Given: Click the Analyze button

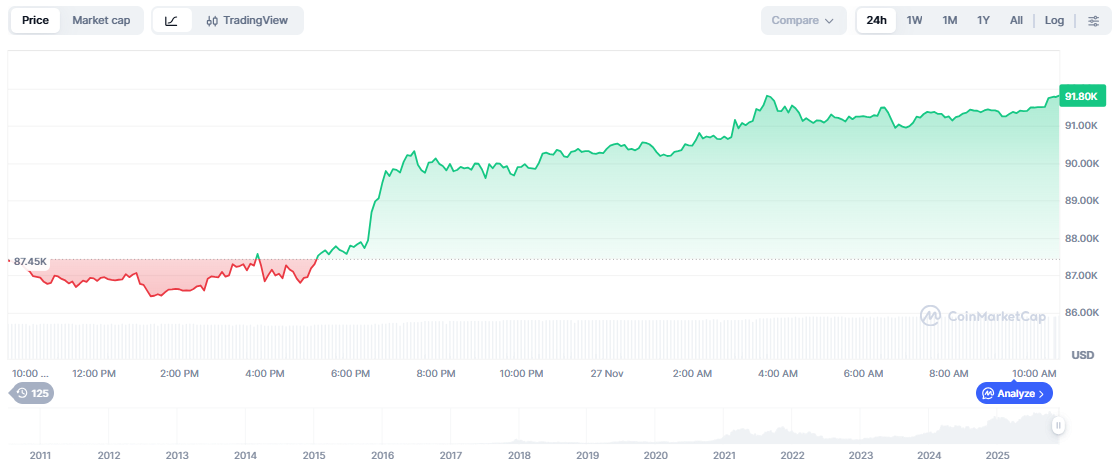Looking at the screenshot, I should pyautogui.click(x=1014, y=393).
